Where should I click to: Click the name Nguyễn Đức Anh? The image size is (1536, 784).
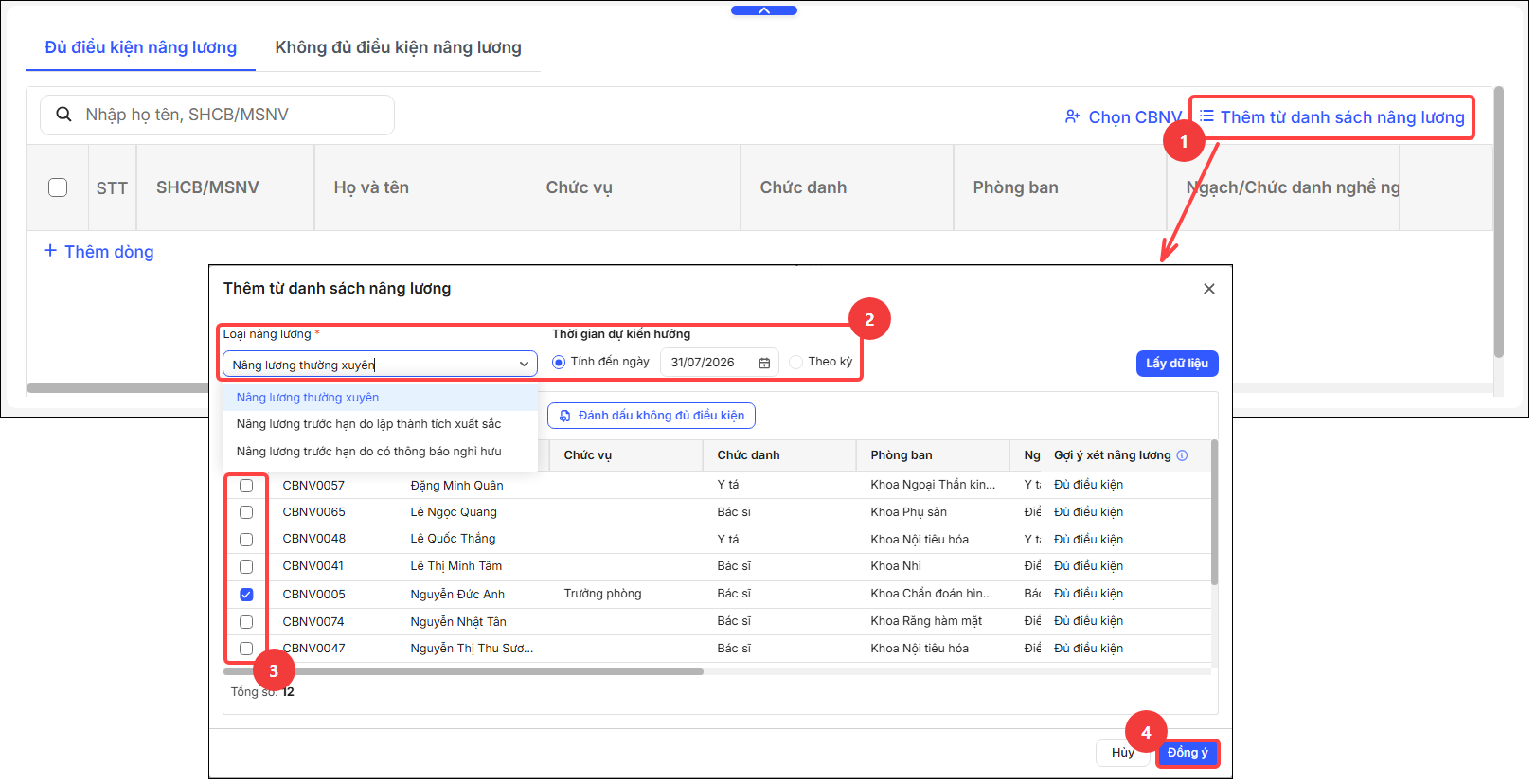click(x=457, y=595)
